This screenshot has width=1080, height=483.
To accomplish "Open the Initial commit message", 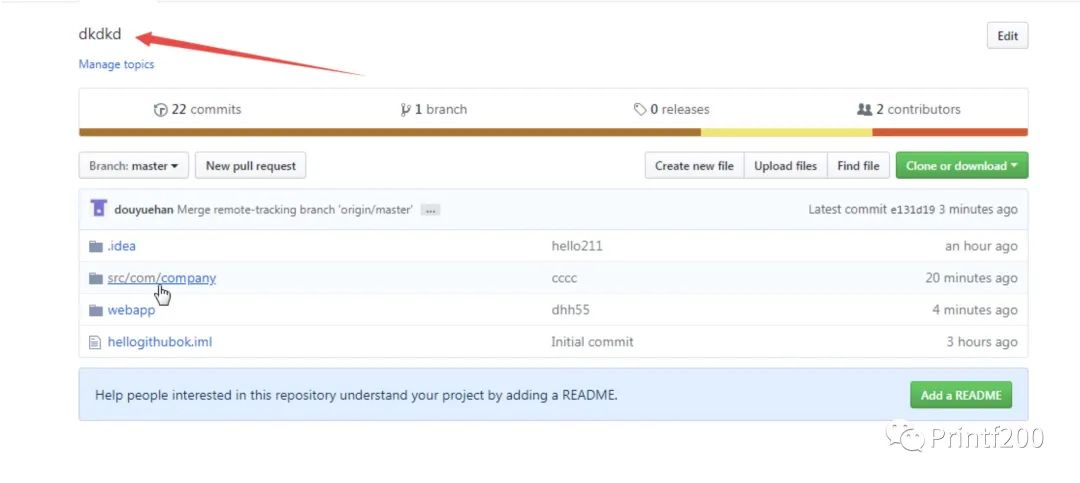I will click(592, 342).
